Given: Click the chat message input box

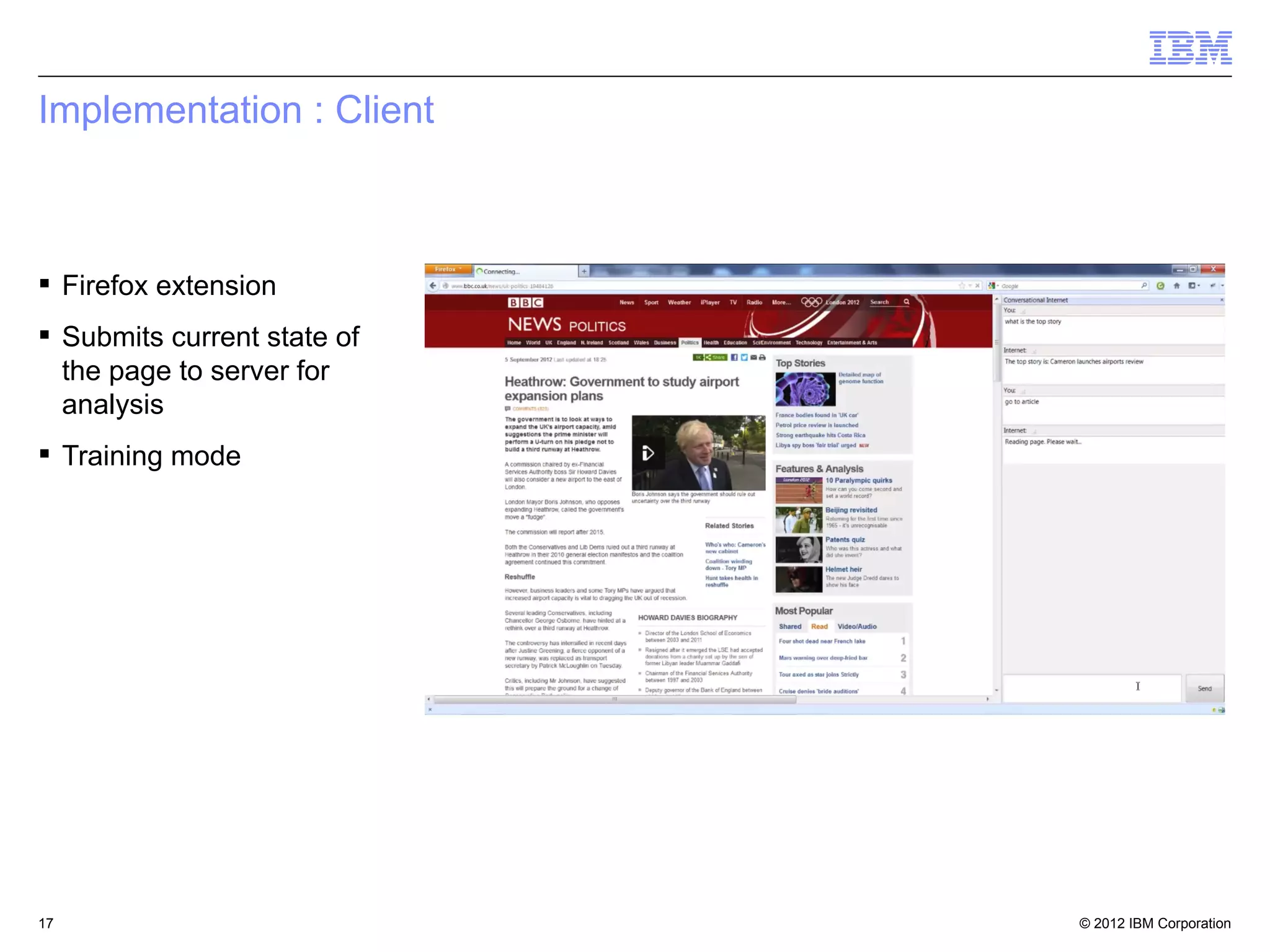Looking at the screenshot, I should [x=1091, y=689].
